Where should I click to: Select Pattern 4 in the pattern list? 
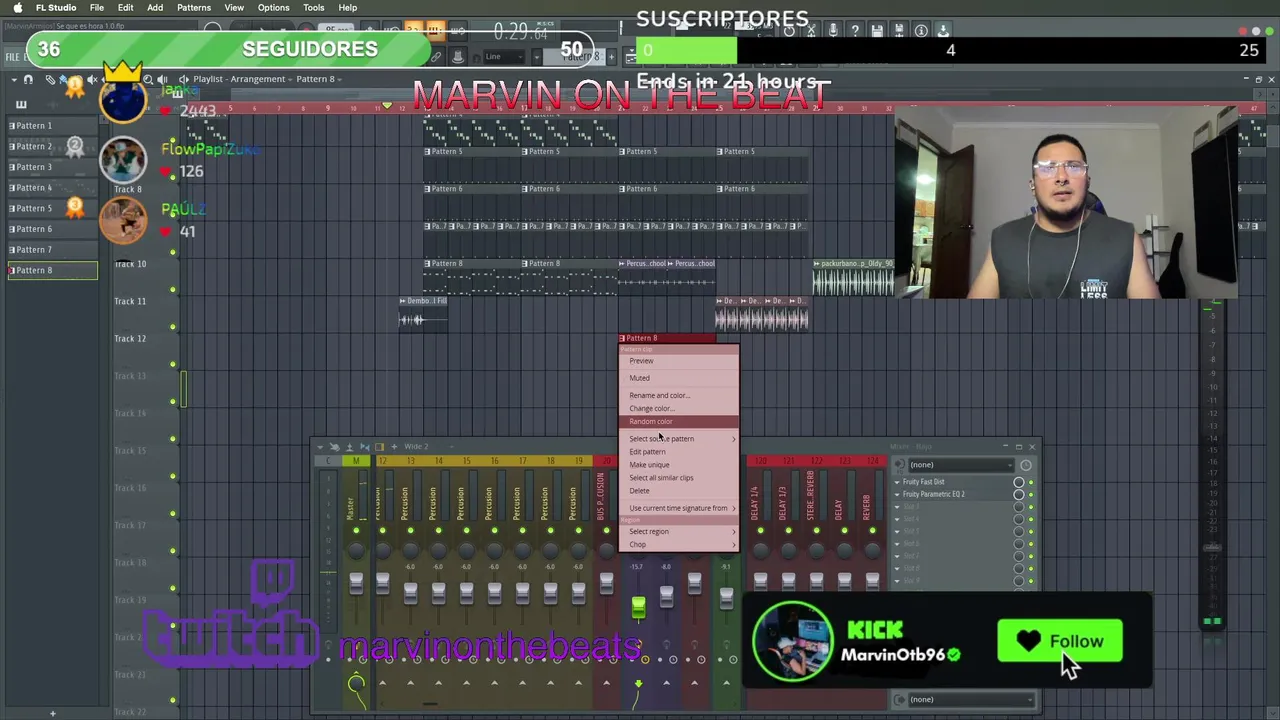(53, 188)
